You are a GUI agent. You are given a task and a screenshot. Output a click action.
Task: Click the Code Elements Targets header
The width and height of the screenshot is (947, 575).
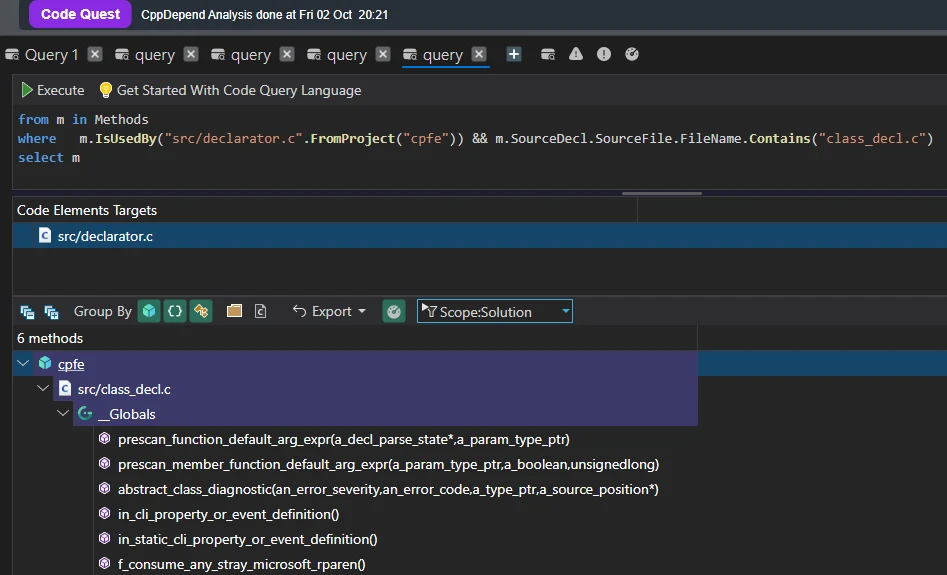[x=87, y=210]
